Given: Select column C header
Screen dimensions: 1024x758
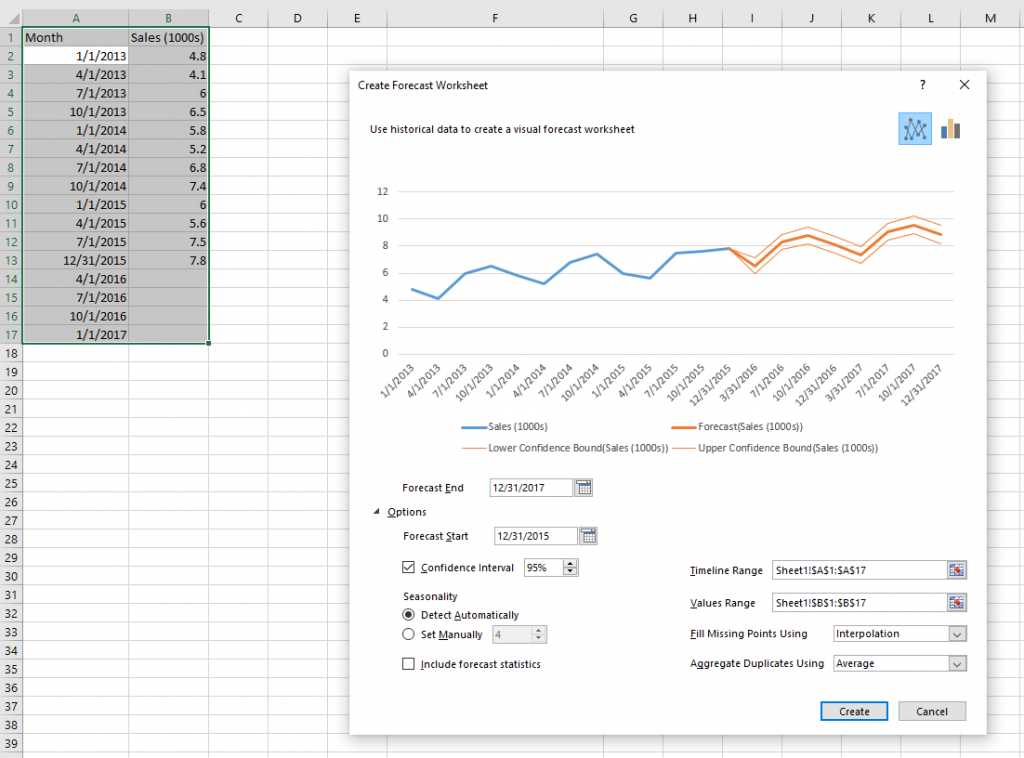Looking at the screenshot, I should click(238, 18).
